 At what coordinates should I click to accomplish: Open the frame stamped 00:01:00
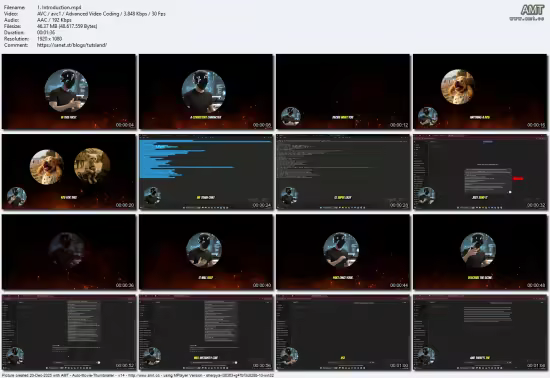(x=343, y=332)
